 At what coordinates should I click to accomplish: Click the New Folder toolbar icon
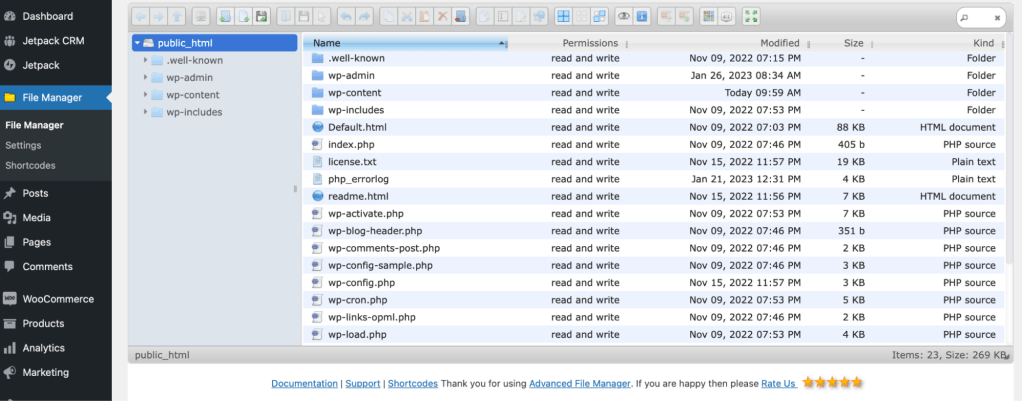click(224, 17)
